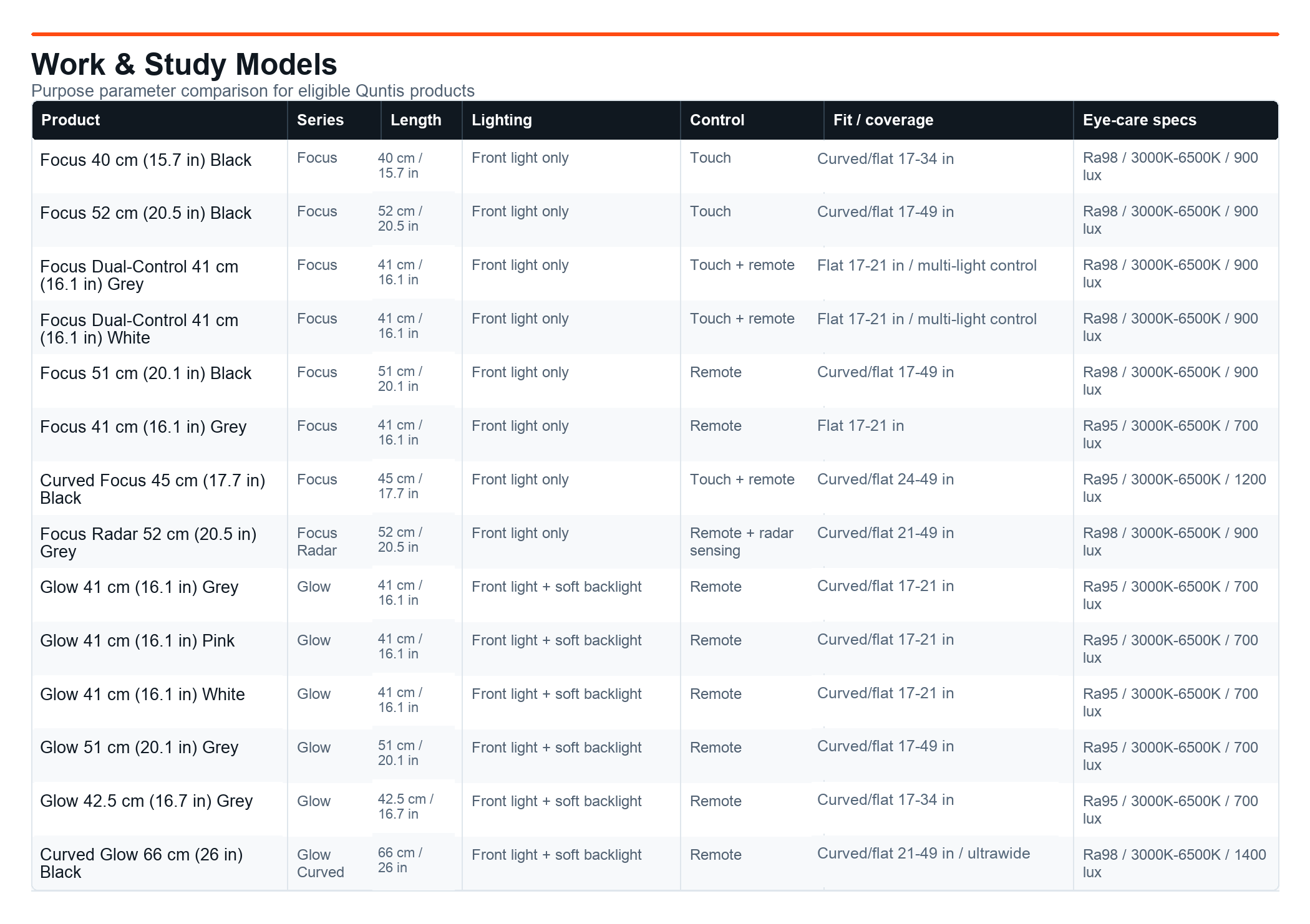
Task: Click 'Front light + soft backlight' in Glow Pink row
Action: (556, 640)
